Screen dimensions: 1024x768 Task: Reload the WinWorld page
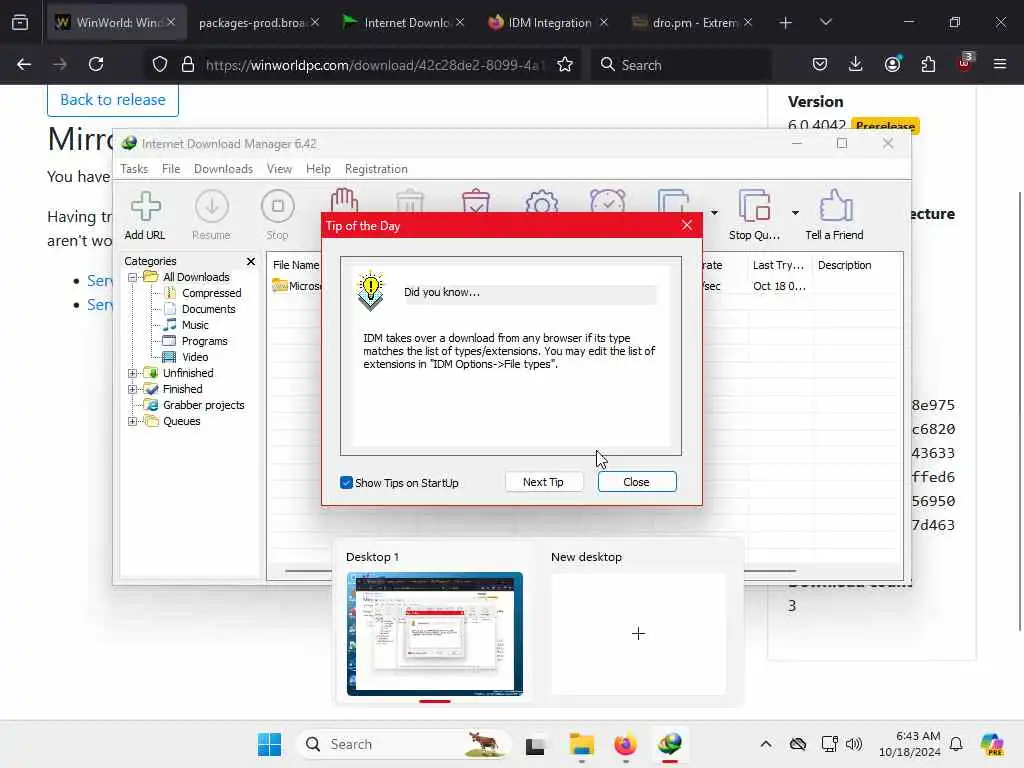96,65
